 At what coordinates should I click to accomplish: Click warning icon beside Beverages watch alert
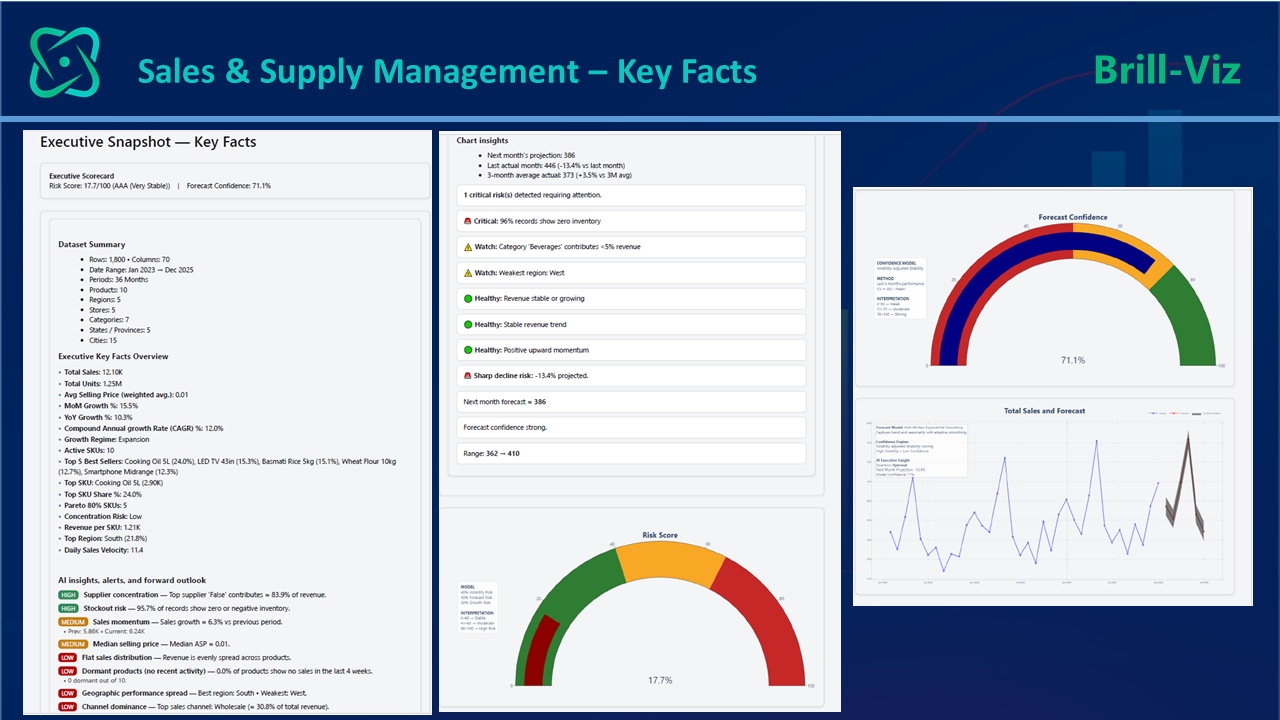[468, 247]
